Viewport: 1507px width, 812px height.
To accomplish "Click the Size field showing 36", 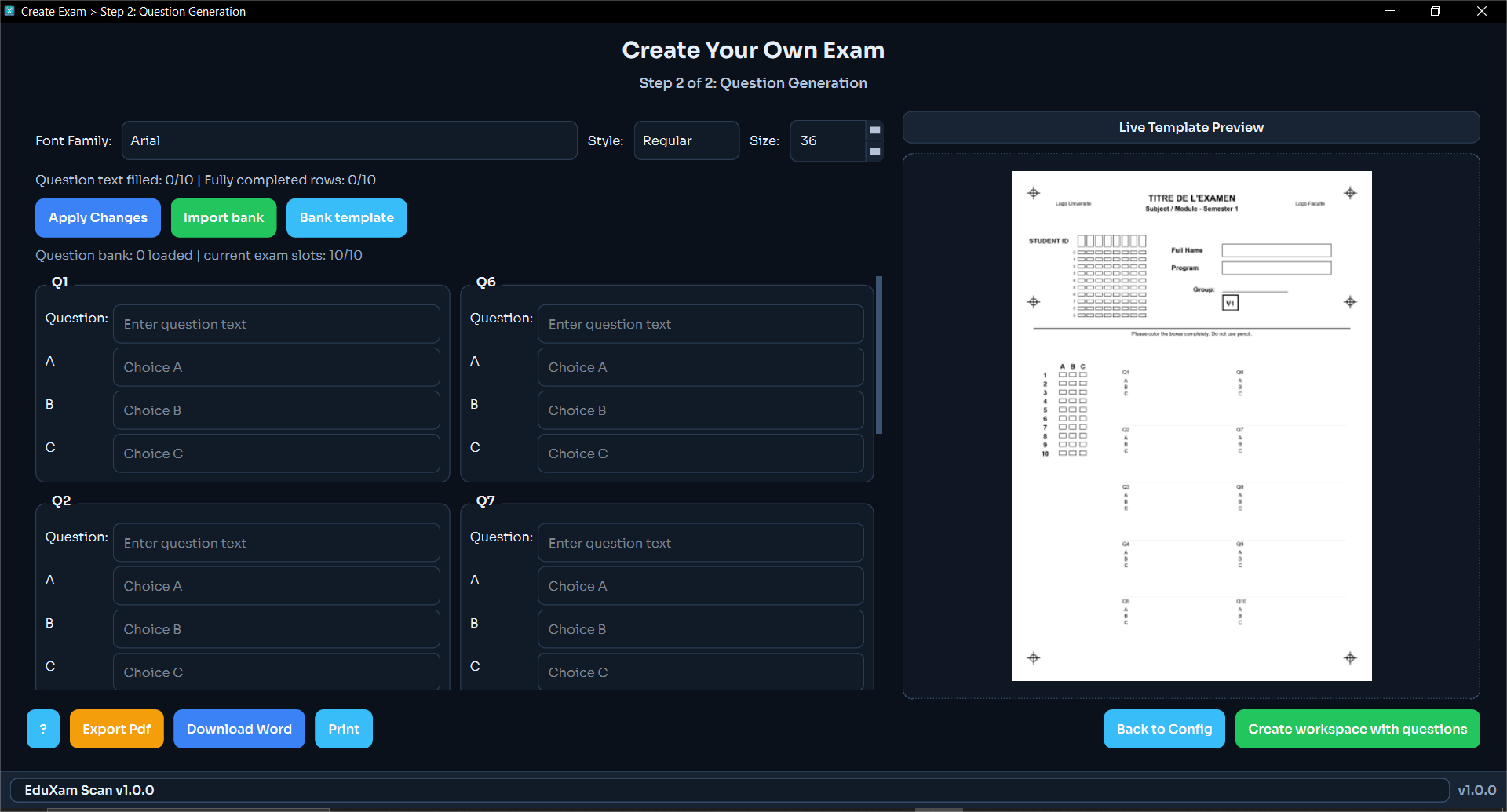I will 827,140.
